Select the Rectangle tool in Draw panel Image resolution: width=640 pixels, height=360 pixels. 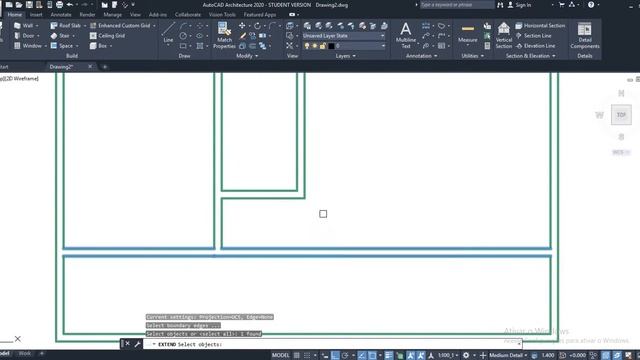click(183, 46)
